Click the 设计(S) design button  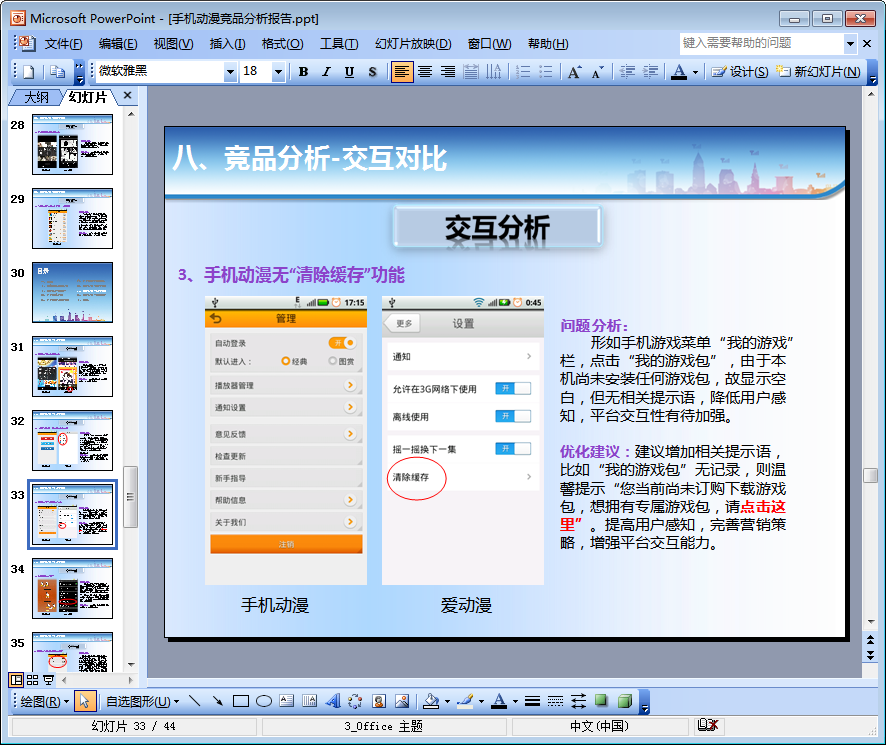click(x=739, y=72)
